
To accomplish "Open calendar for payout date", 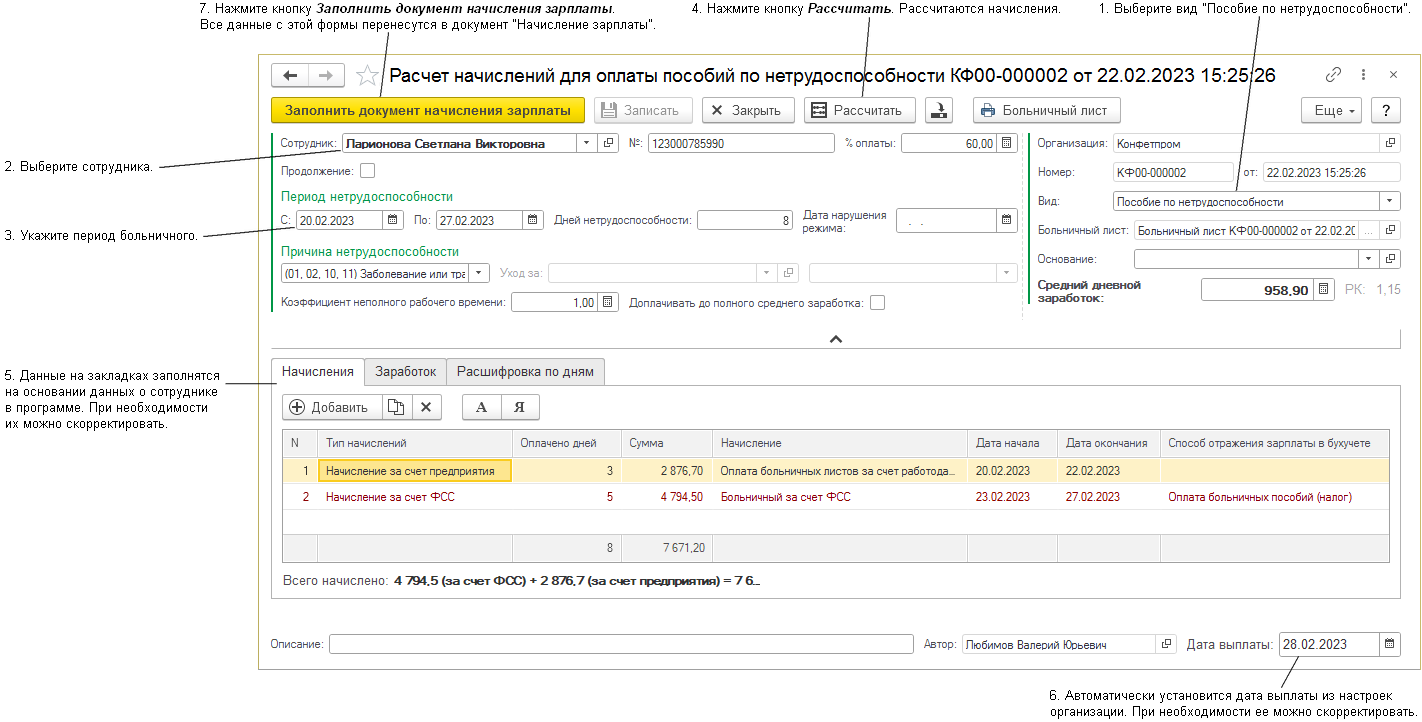I will (x=1391, y=645).
